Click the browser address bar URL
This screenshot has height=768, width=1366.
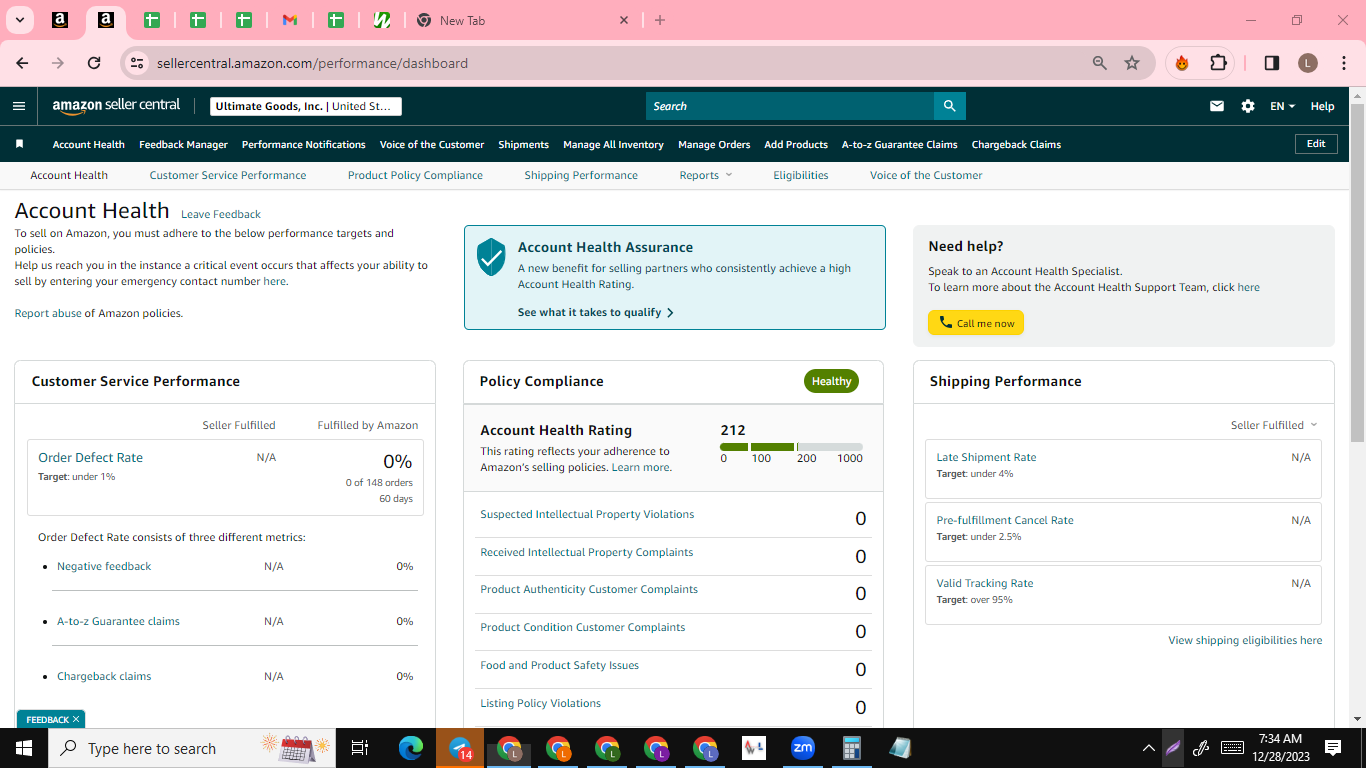click(312, 63)
